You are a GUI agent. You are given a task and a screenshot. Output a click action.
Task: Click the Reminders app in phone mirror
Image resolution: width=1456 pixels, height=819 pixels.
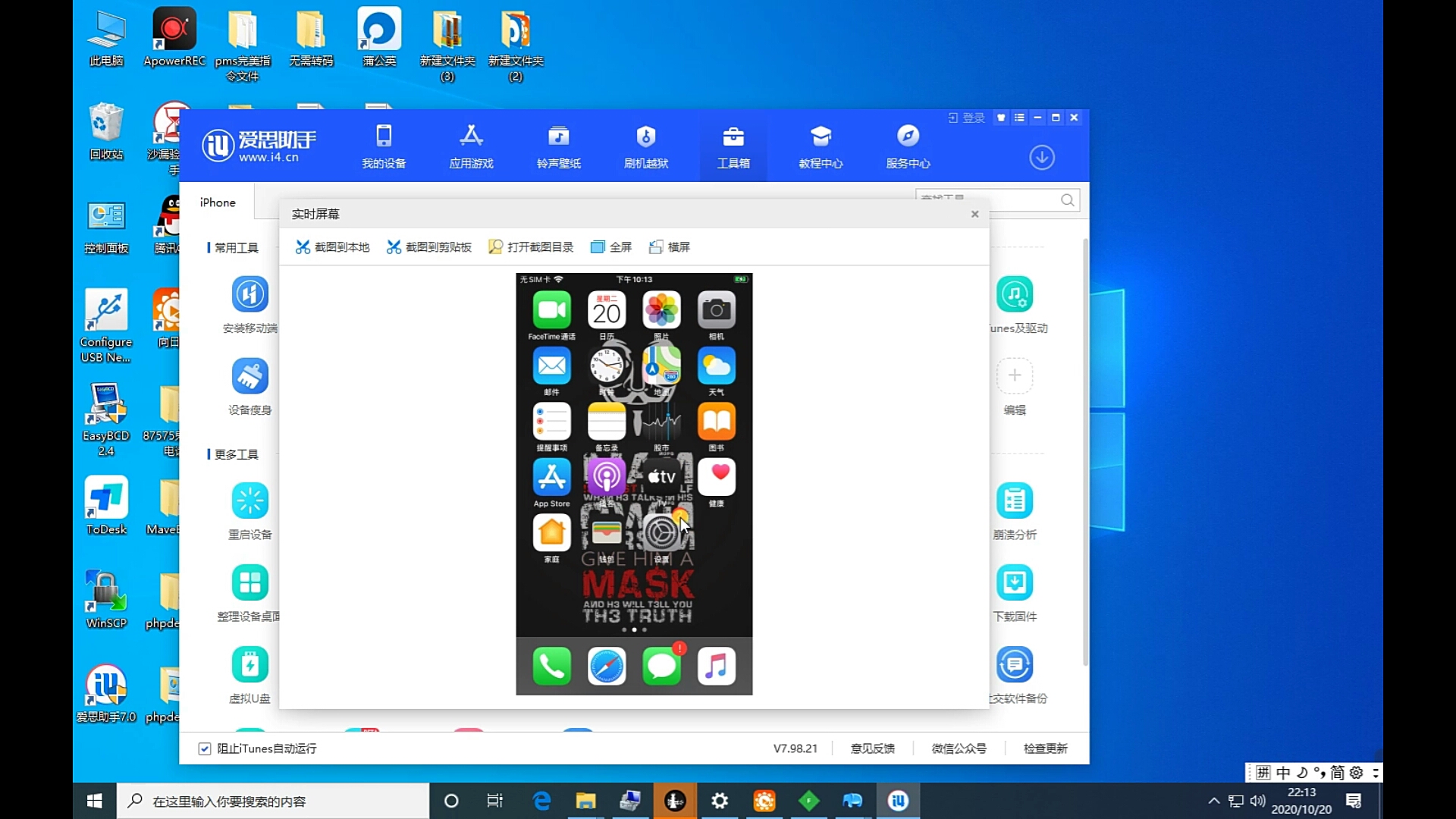[551, 422]
